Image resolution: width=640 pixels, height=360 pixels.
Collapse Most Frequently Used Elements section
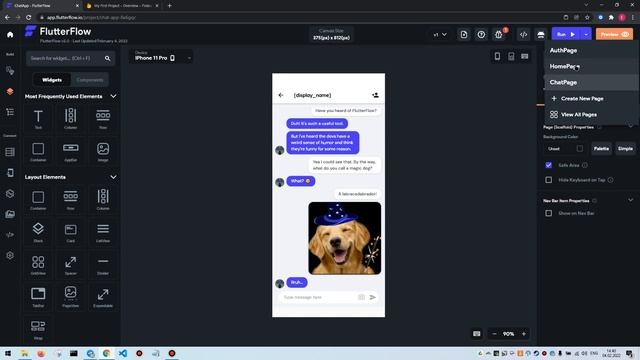point(113,96)
